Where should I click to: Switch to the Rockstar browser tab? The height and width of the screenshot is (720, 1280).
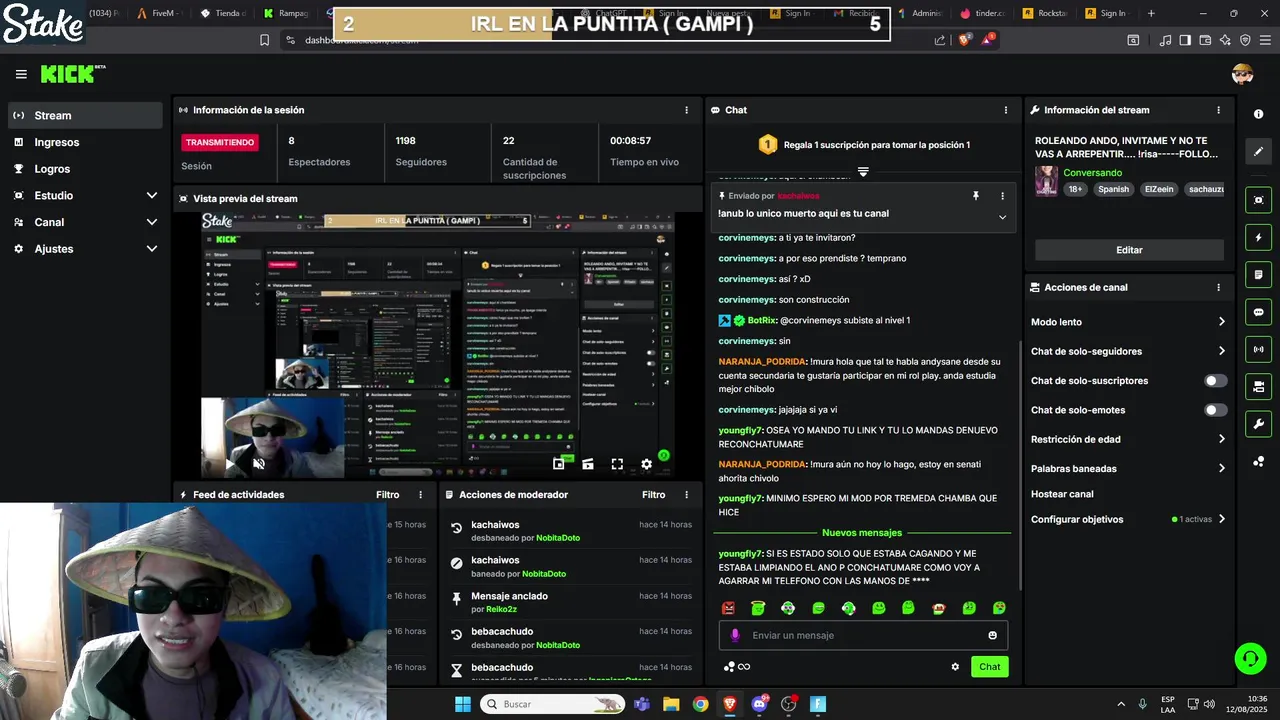pos(1046,13)
